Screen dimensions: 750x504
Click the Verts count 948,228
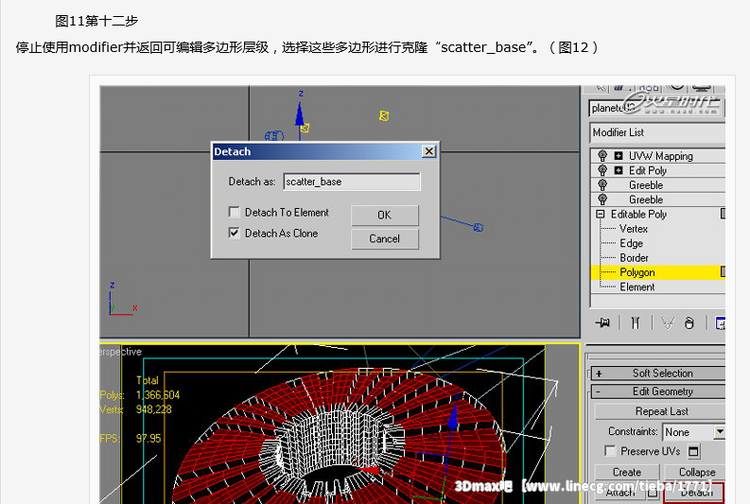click(x=154, y=409)
